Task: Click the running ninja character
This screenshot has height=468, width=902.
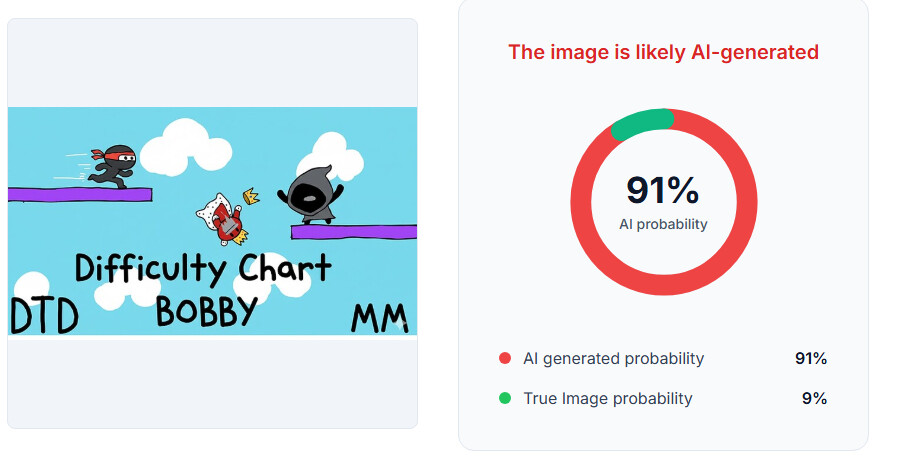Action: pyautogui.click(x=113, y=165)
